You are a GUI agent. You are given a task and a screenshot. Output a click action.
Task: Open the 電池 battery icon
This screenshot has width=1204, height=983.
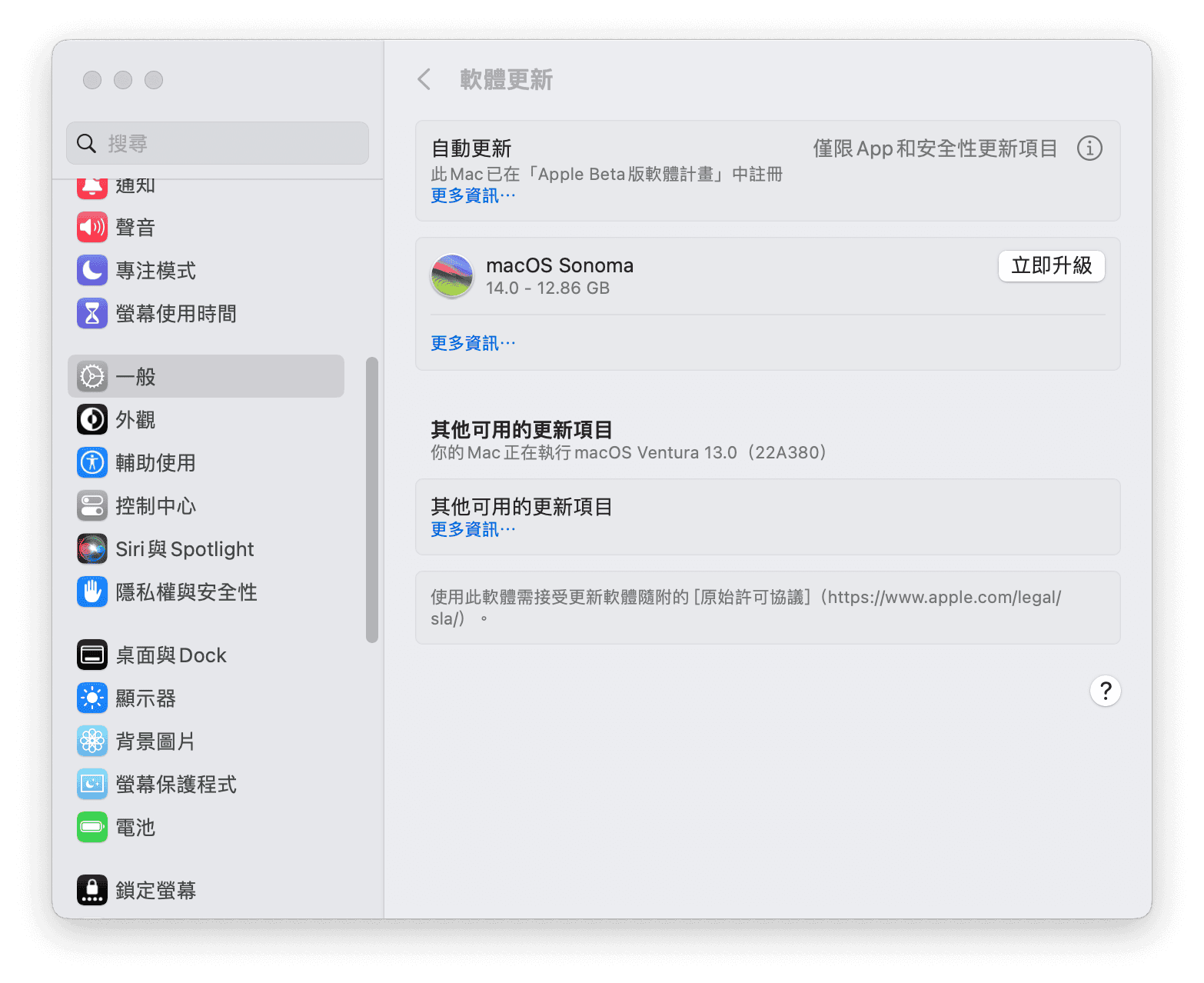[92, 827]
